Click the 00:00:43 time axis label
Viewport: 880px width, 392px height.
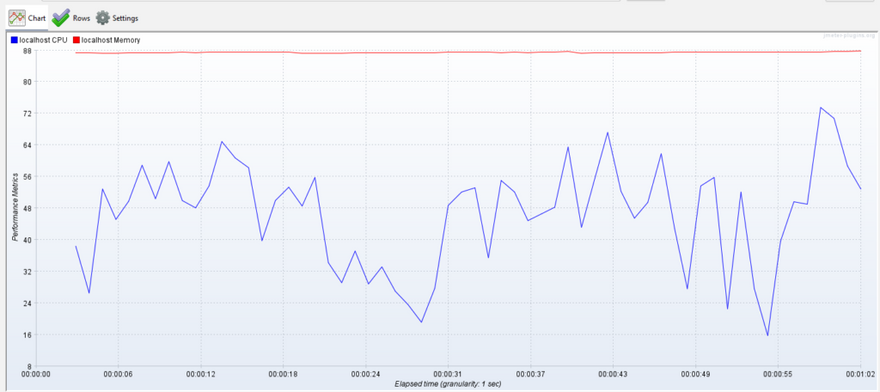[613, 373]
